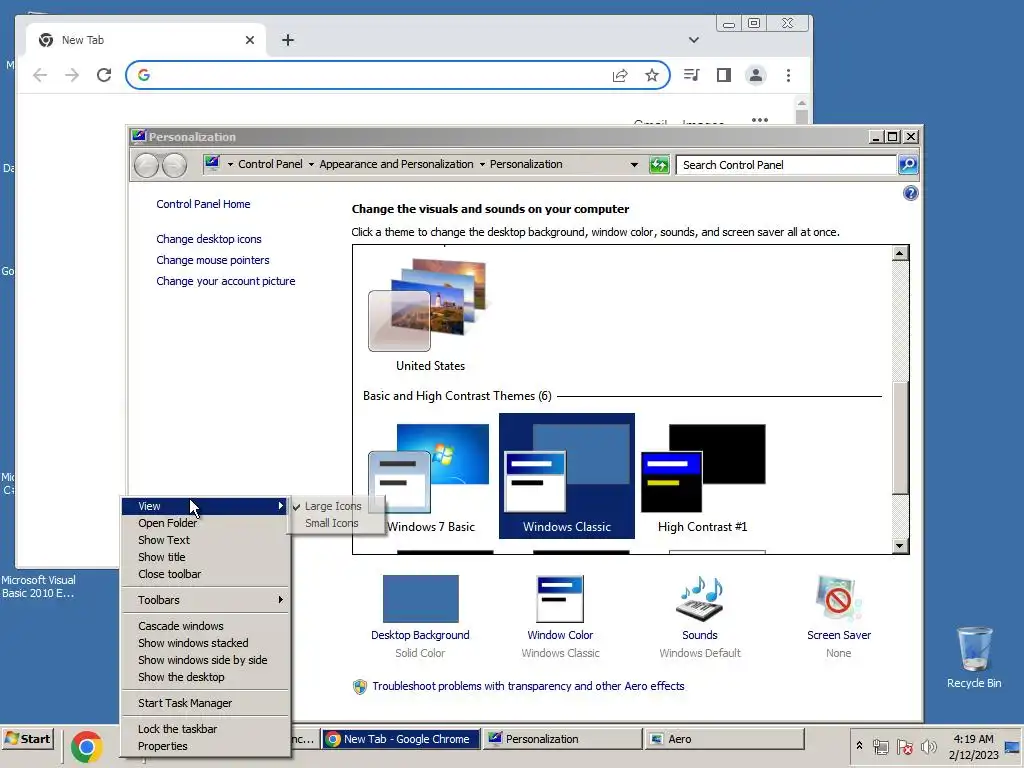Select the Windows Classic theme

point(566,476)
